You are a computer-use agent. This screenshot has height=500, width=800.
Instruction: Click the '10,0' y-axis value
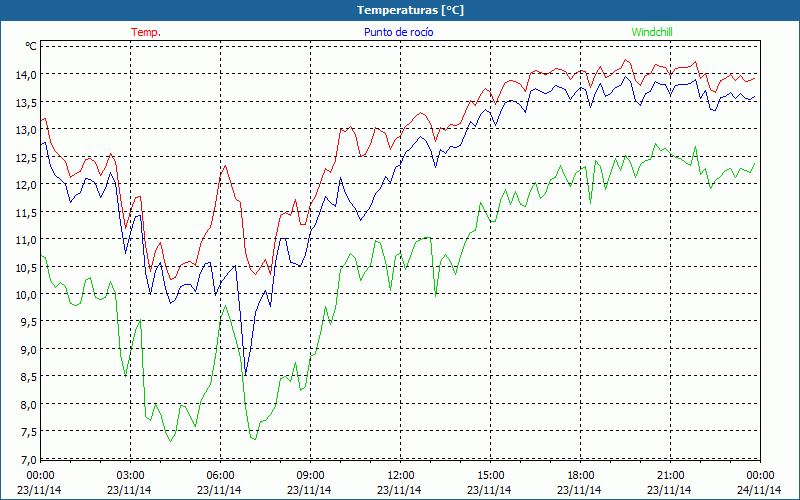[x=26, y=295]
